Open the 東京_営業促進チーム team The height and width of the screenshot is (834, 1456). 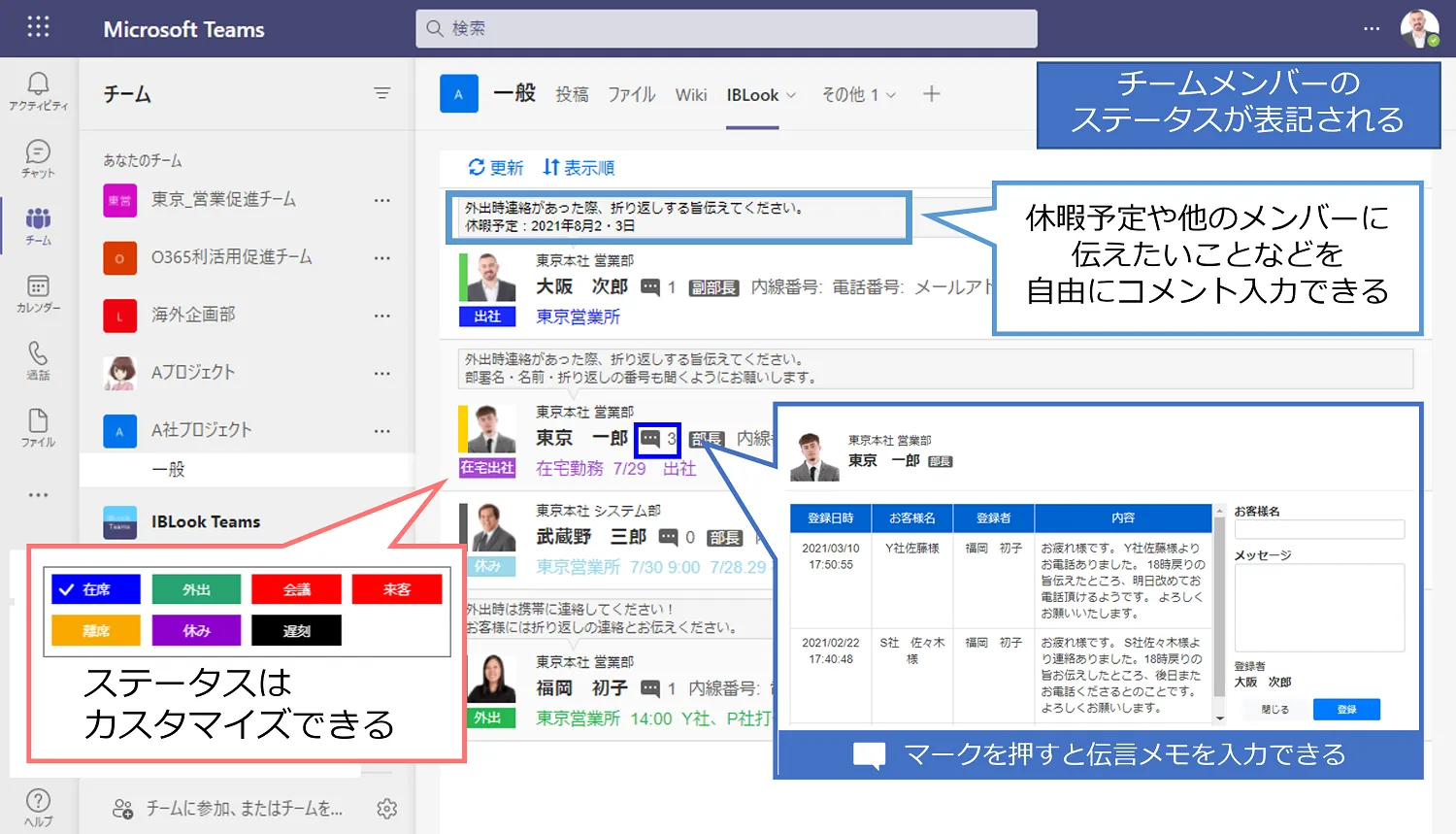(x=223, y=200)
